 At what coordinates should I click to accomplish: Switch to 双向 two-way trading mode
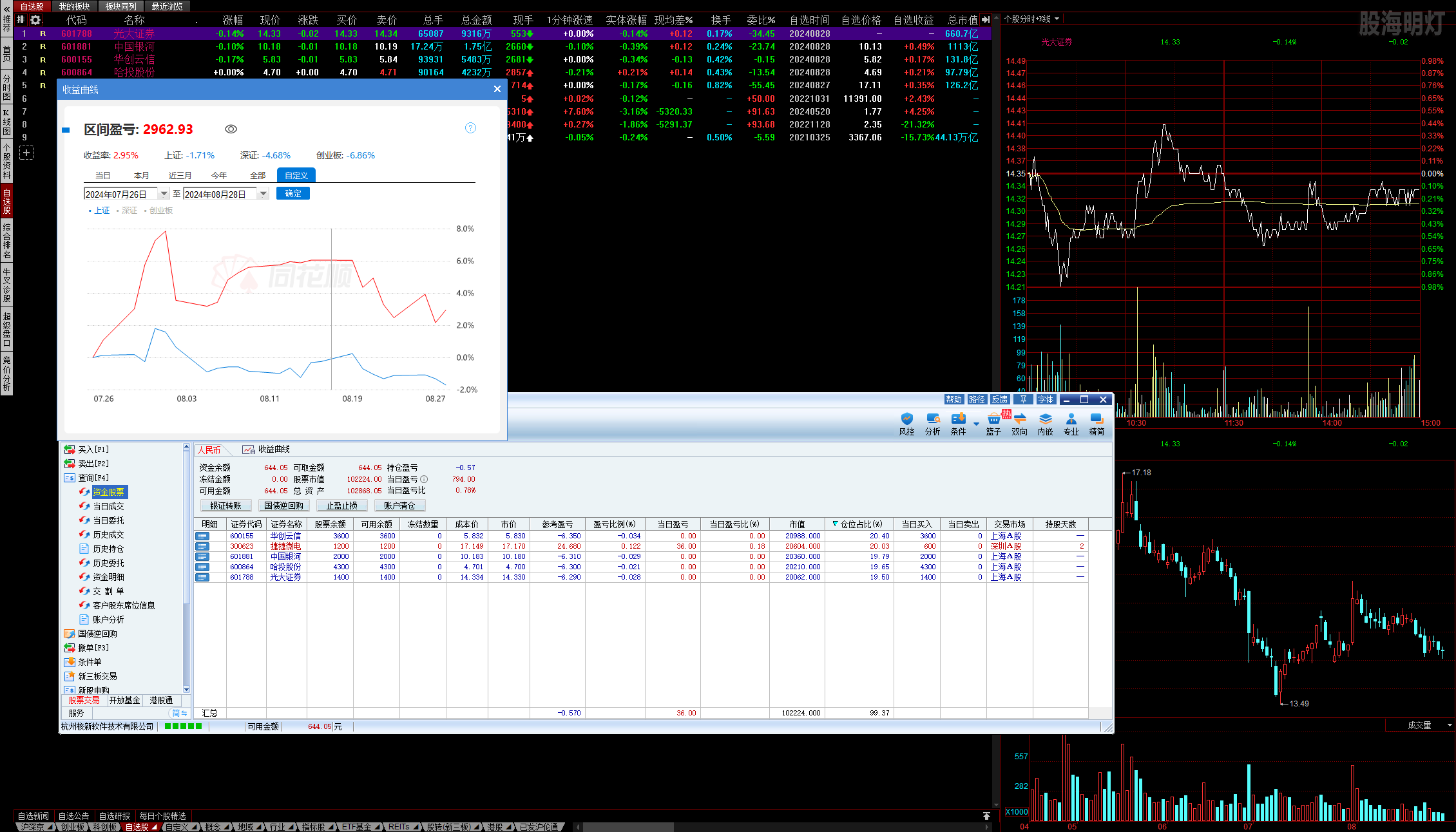(1019, 424)
